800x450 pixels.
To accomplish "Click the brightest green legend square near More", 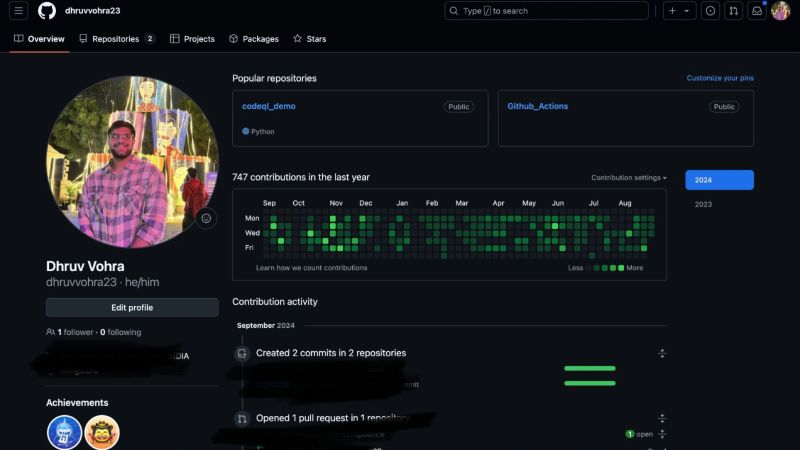I will (x=621, y=268).
